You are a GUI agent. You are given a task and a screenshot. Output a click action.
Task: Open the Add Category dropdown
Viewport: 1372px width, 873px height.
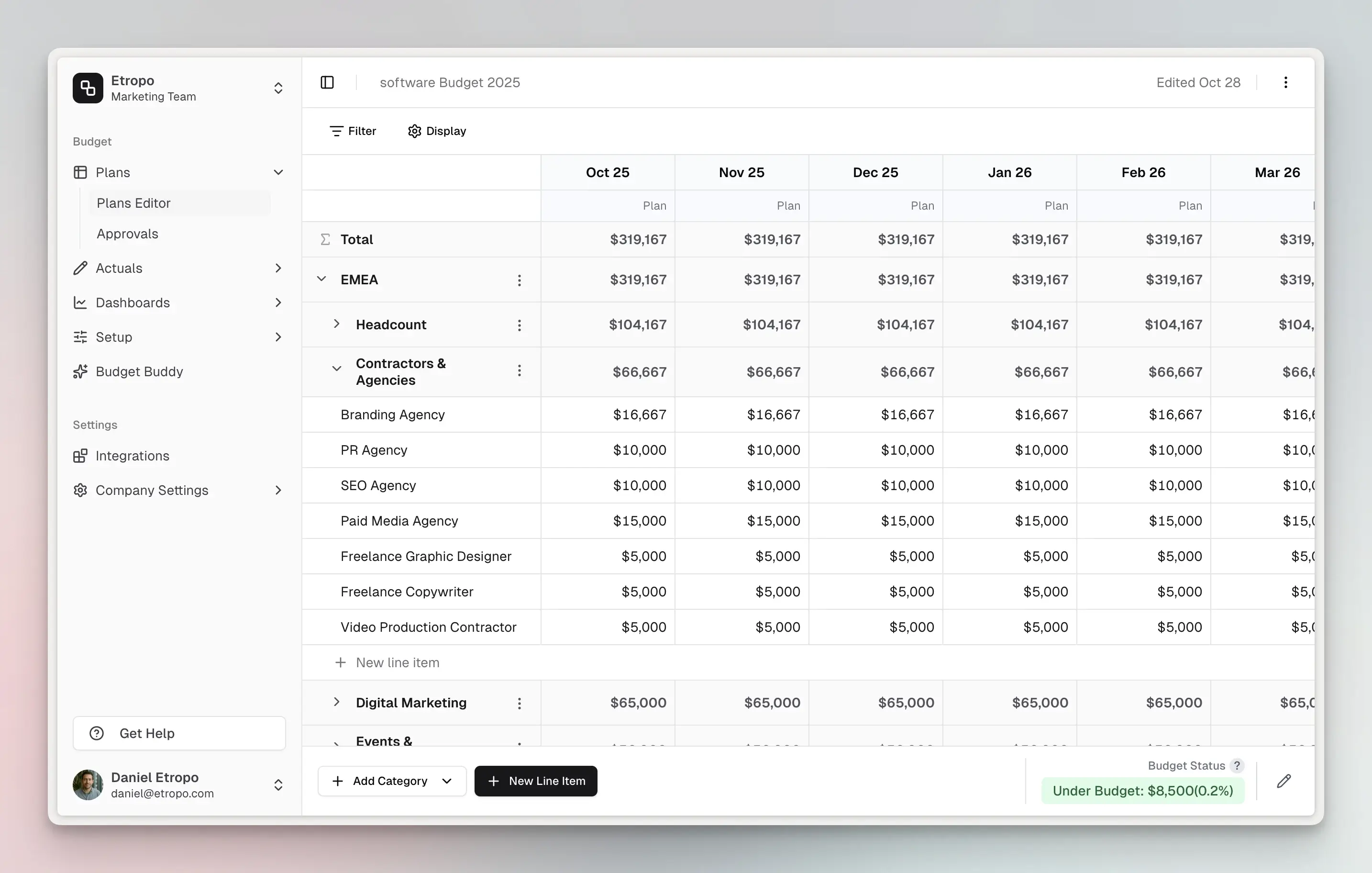click(391, 781)
